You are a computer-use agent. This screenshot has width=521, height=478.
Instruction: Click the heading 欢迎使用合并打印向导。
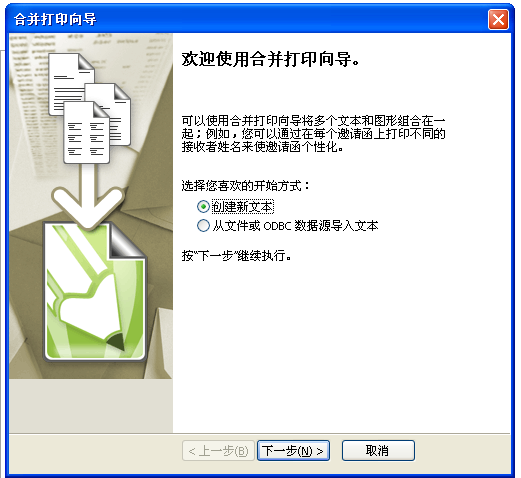270,60
